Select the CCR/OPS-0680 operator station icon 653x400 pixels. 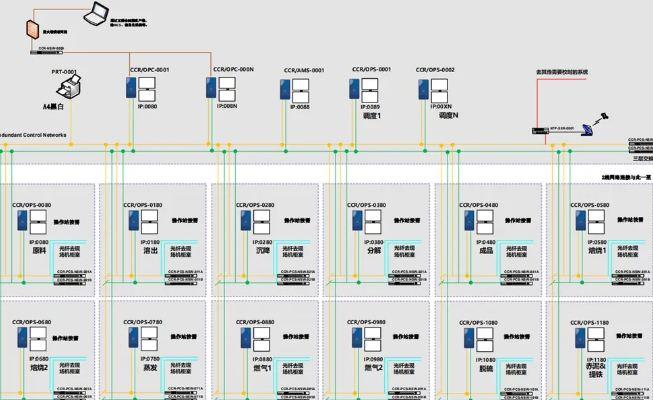(32, 338)
